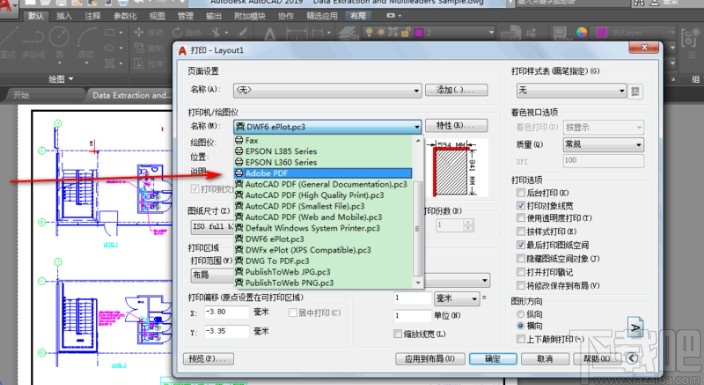Screen dimensions: 704x385
Task: Click the scale 毫米 value field
Action: tap(412, 298)
